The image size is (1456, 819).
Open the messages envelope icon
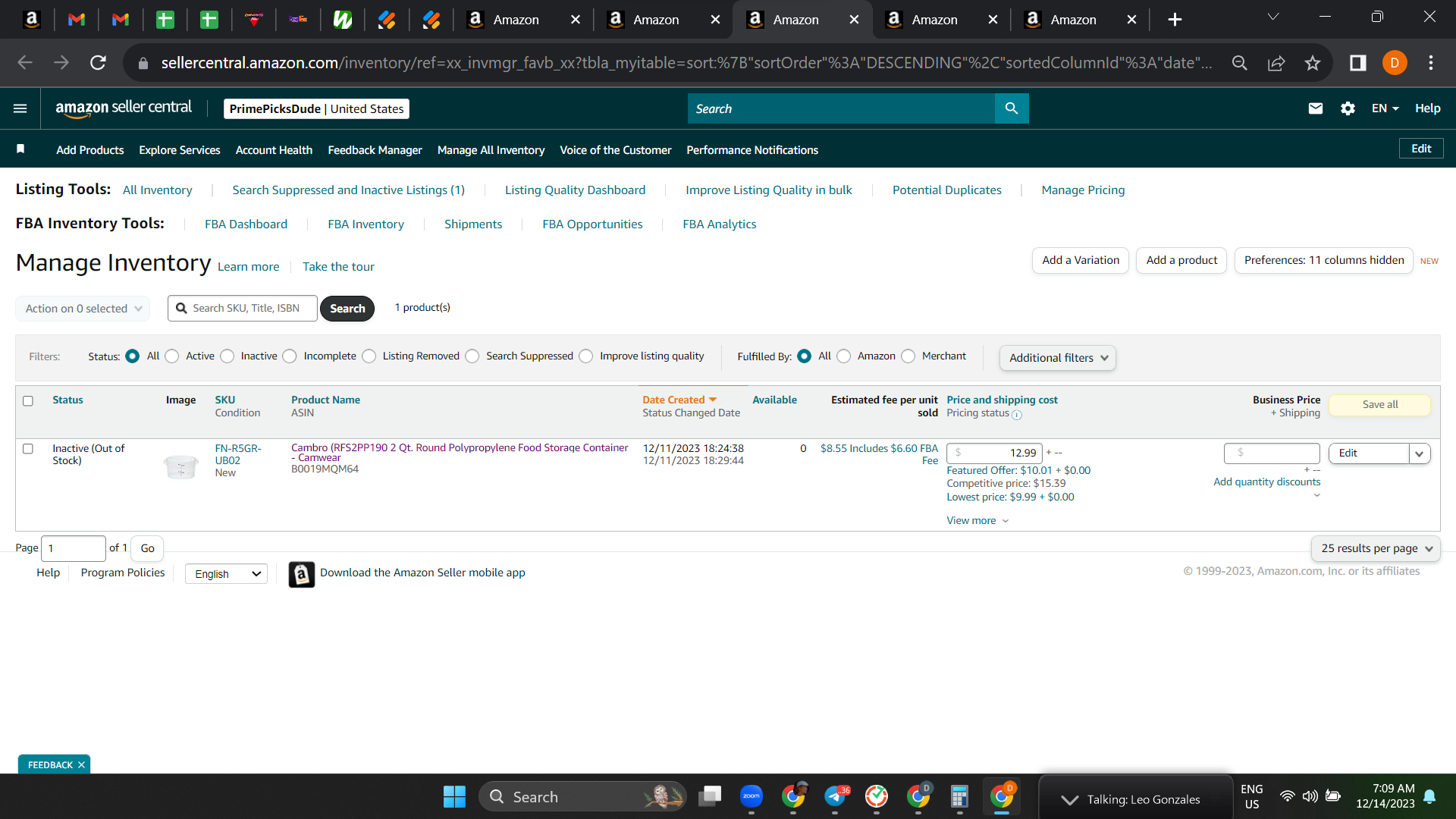1316,108
